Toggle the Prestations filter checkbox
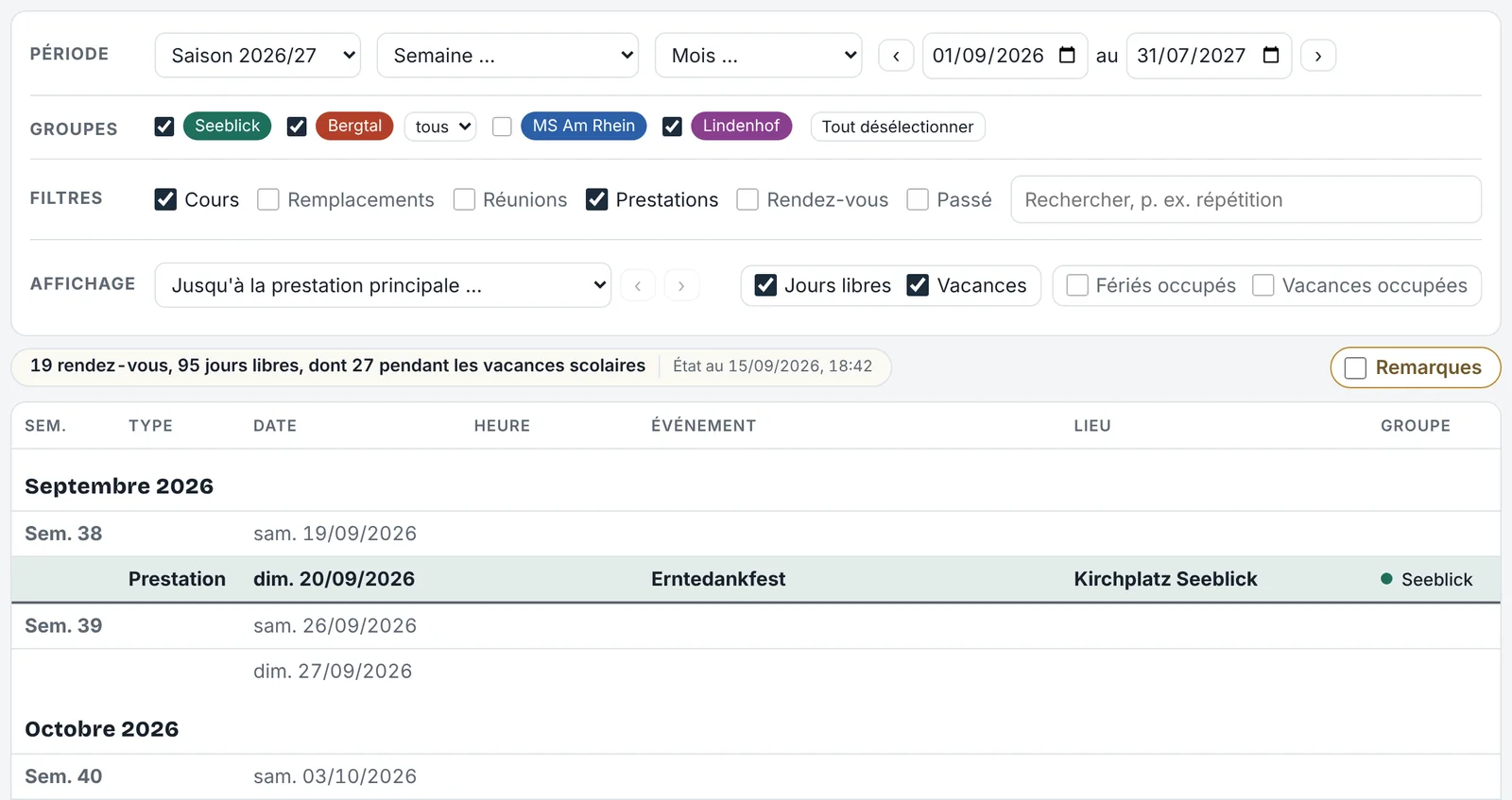 (x=596, y=199)
